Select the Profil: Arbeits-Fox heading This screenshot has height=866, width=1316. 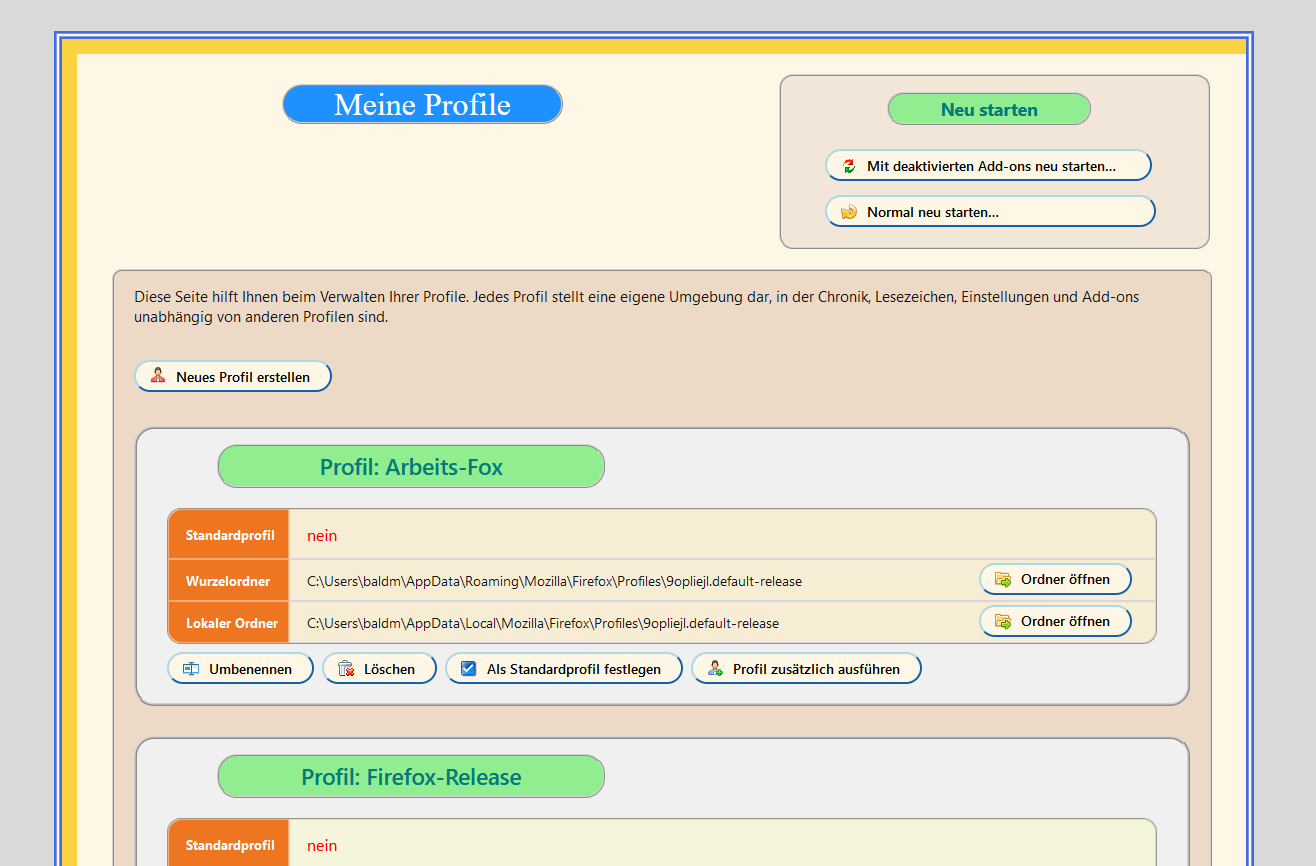tap(411, 467)
